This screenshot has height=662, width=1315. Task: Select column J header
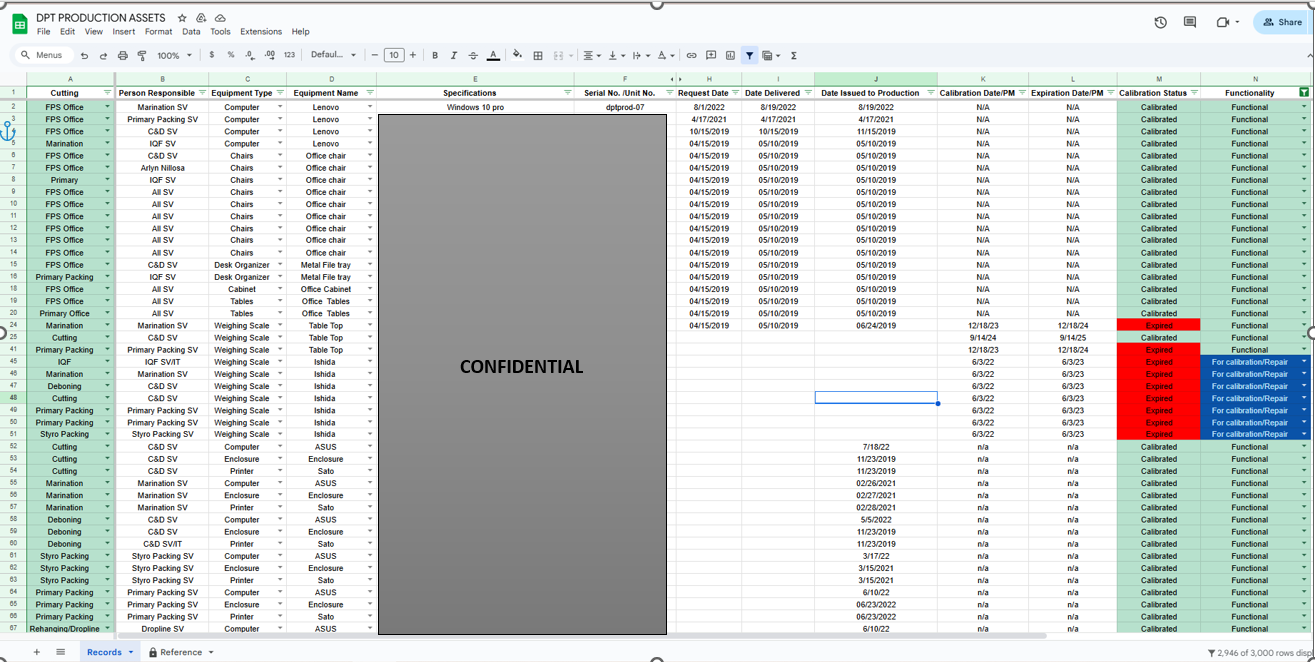click(876, 79)
